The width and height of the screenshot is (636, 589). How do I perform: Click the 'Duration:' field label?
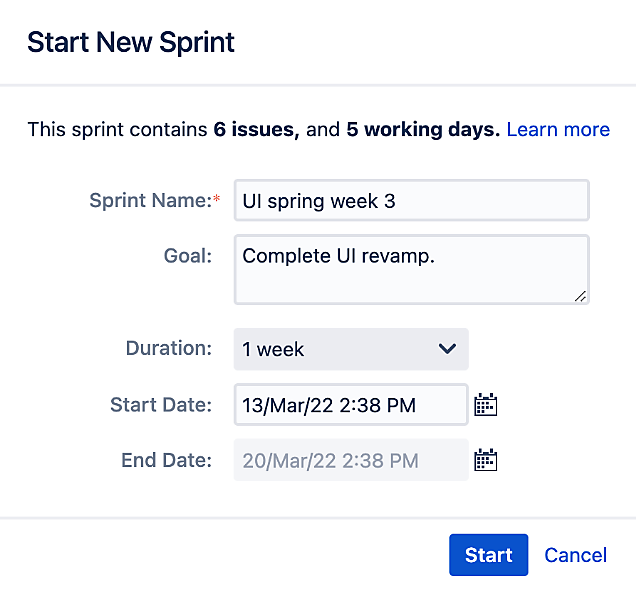[x=169, y=348]
